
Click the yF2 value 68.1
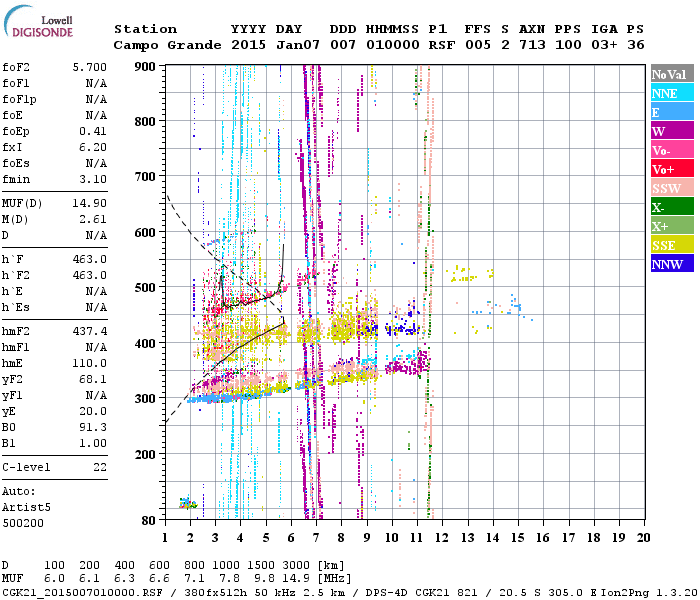point(93,379)
